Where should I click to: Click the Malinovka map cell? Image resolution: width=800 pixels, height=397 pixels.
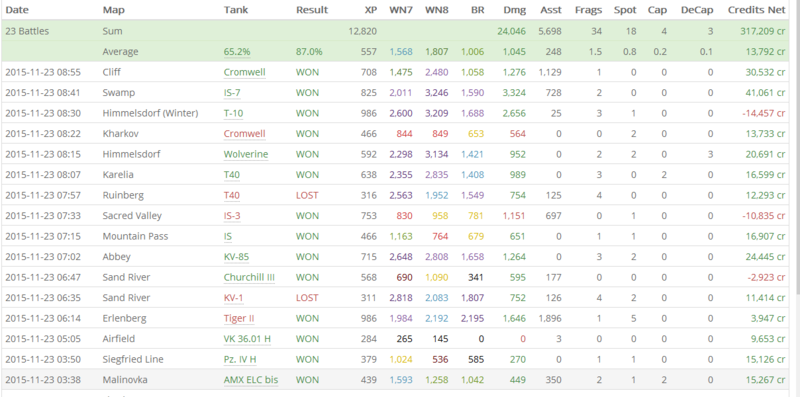pos(125,380)
